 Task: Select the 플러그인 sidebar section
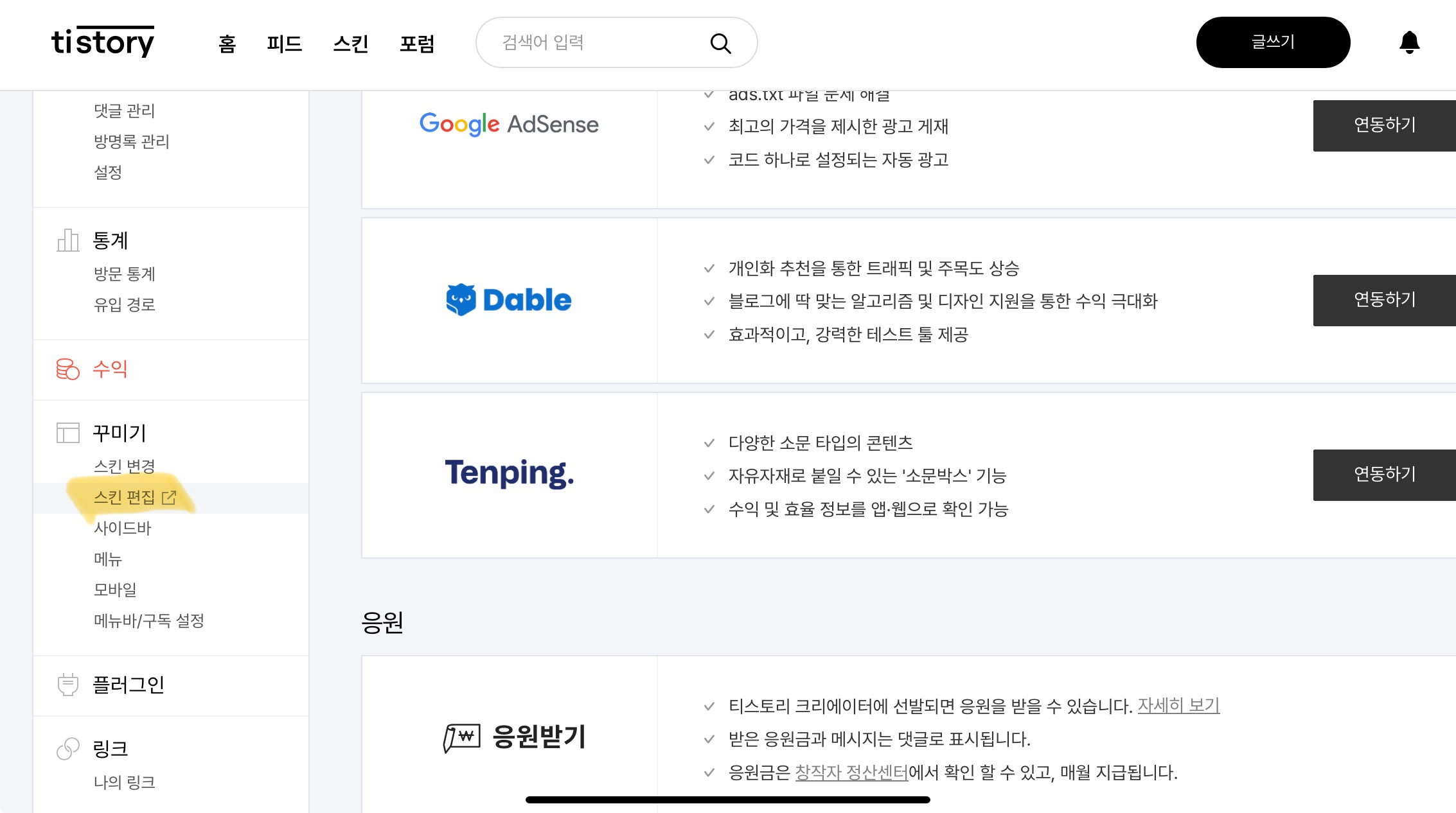(129, 685)
